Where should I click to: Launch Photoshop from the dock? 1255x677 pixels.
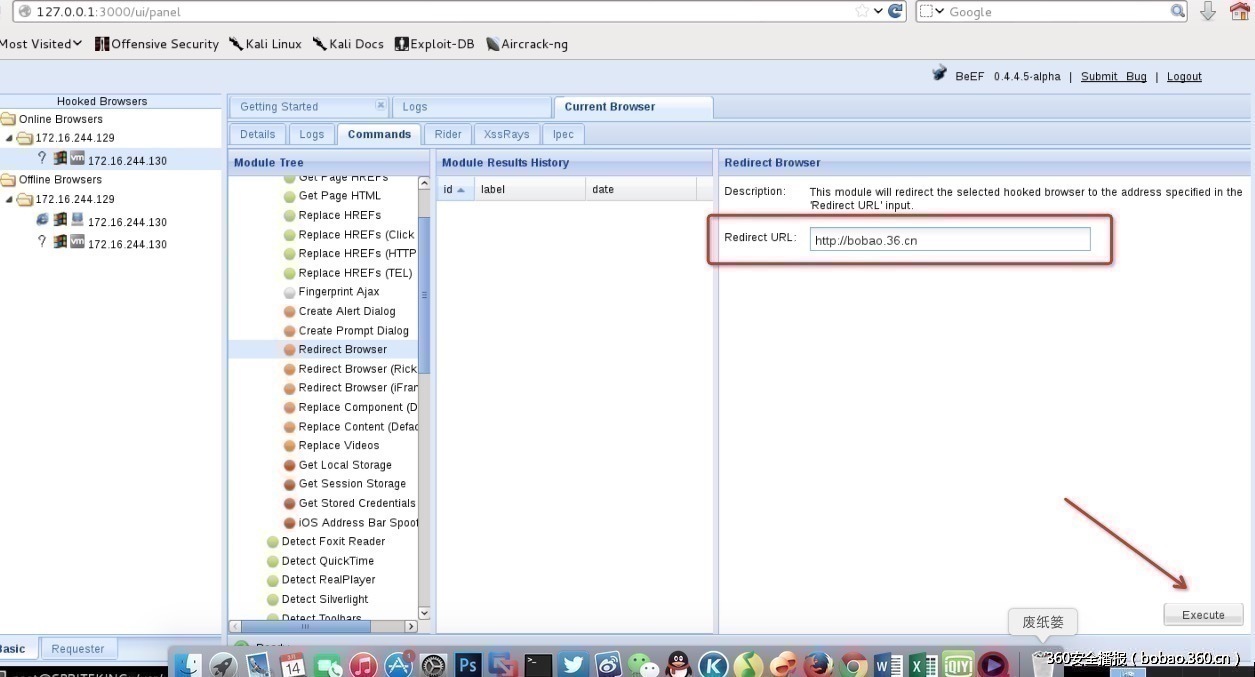(468, 665)
